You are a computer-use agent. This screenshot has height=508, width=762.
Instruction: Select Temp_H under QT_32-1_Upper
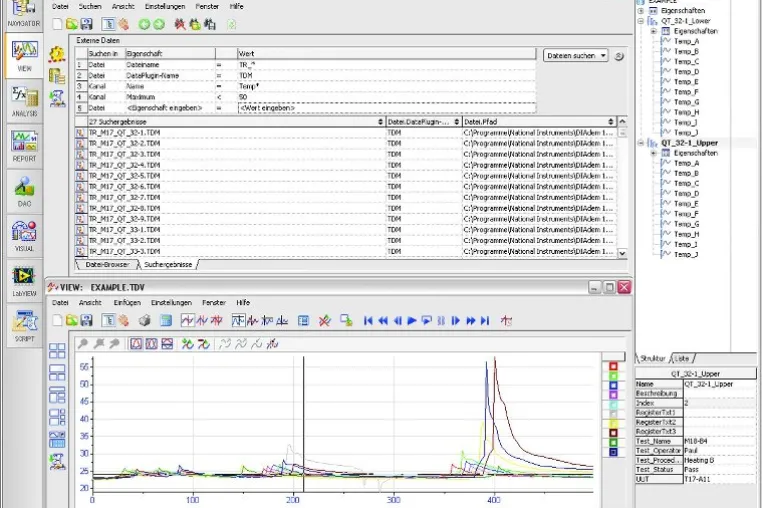tap(686, 234)
